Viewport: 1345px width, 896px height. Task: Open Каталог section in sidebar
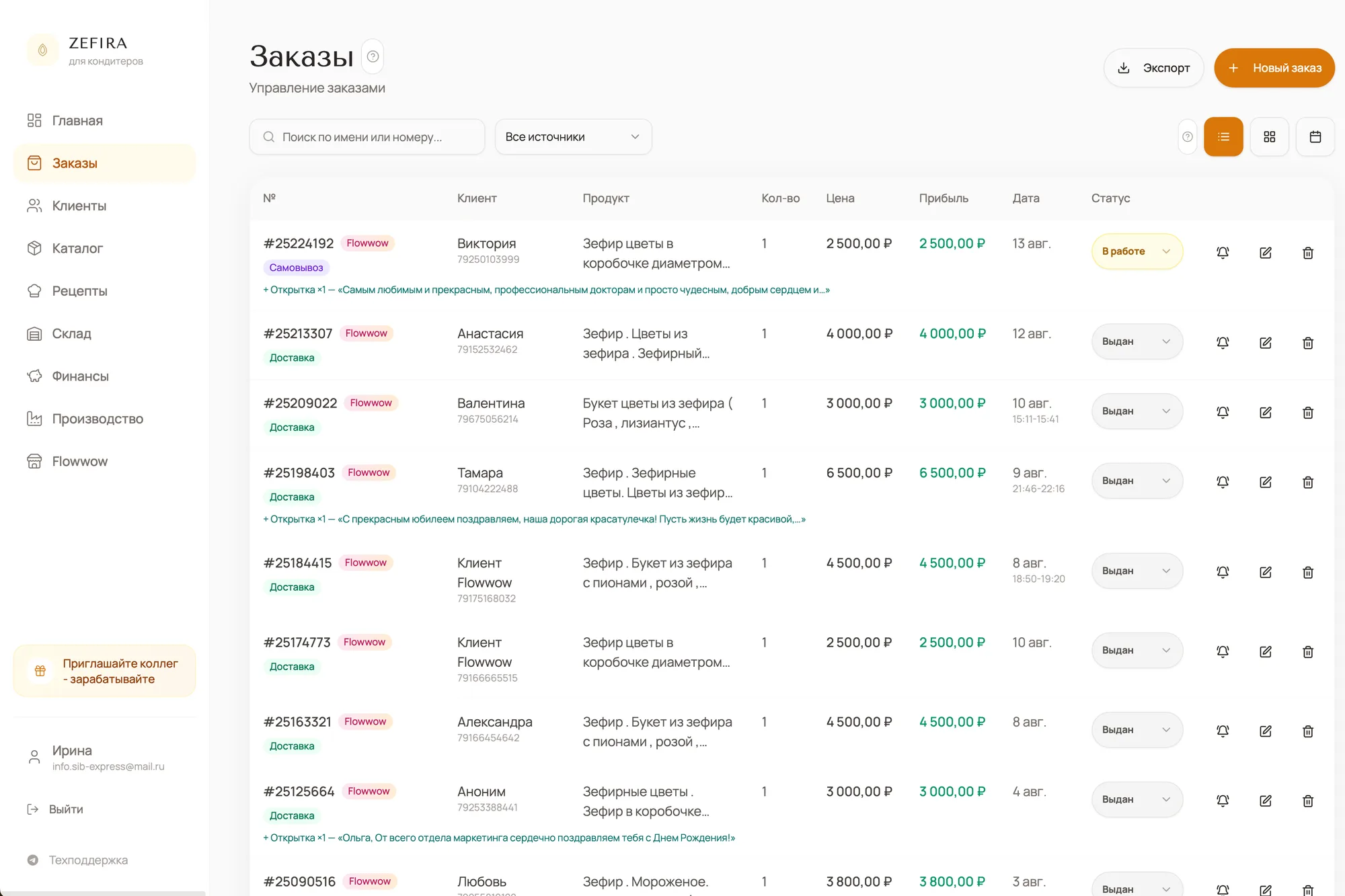[104, 248]
